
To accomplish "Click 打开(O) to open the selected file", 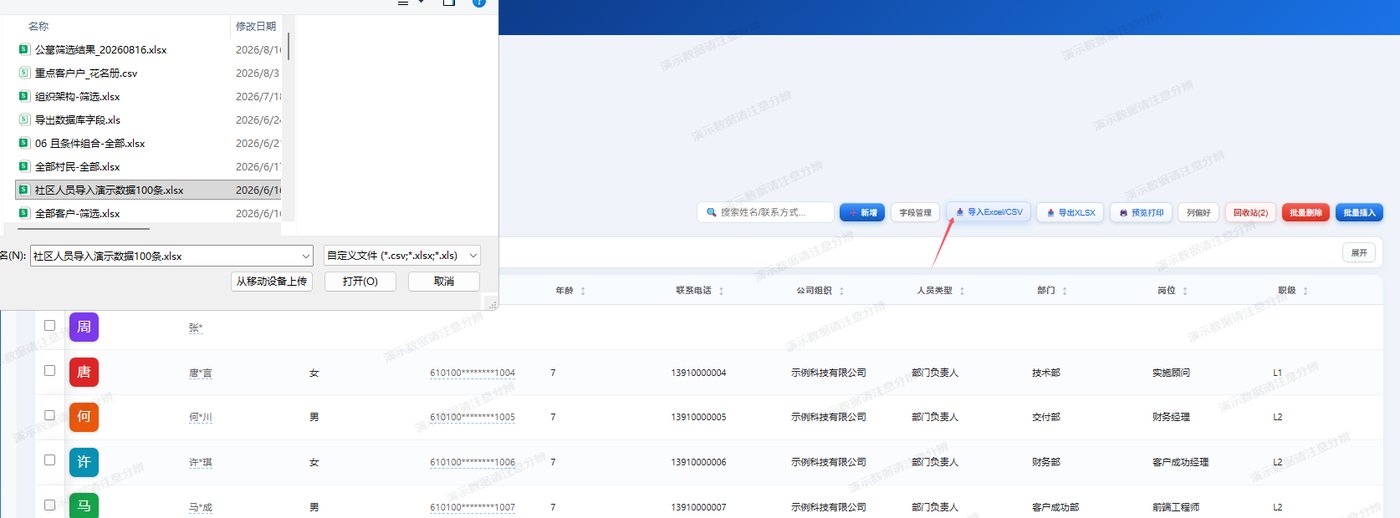I will click(x=360, y=282).
